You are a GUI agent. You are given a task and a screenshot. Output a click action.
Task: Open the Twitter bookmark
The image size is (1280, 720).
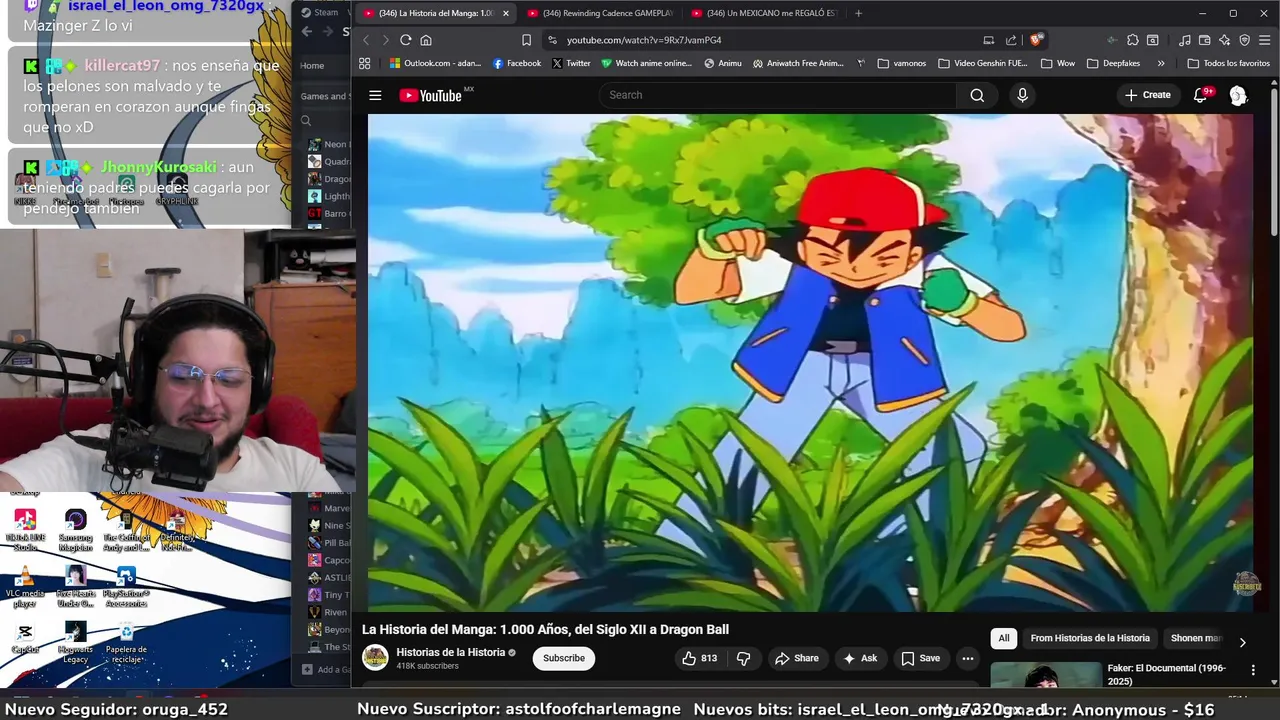tap(571, 63)
